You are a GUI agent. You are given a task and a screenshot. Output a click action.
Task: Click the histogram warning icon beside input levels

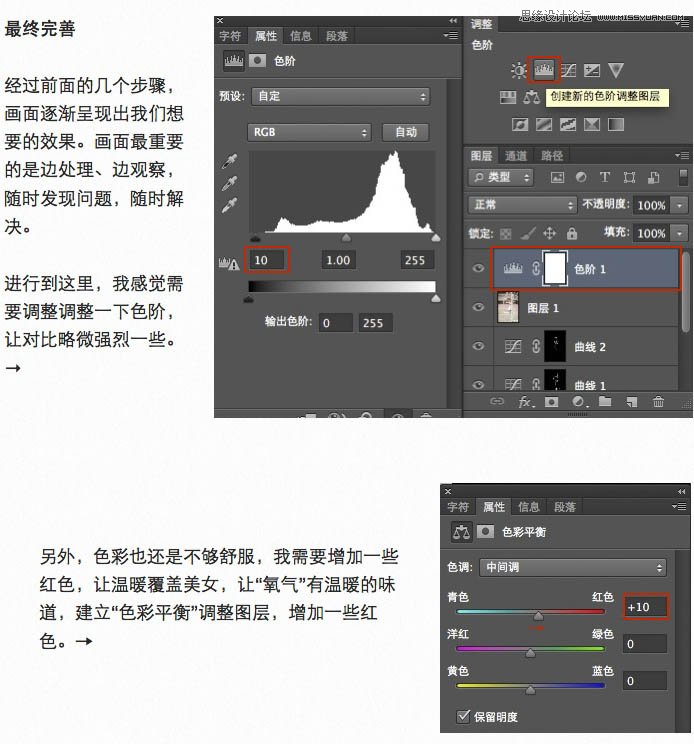229,263
